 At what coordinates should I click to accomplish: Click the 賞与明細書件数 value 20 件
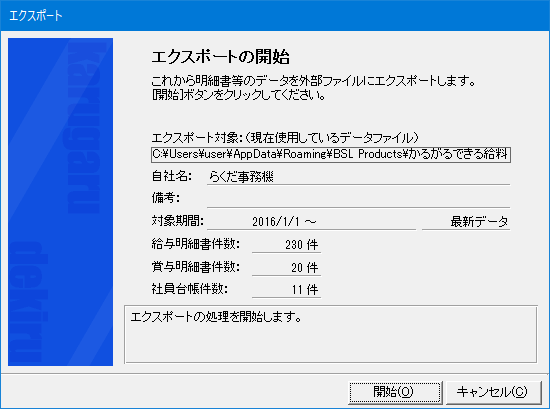point(286,268)
